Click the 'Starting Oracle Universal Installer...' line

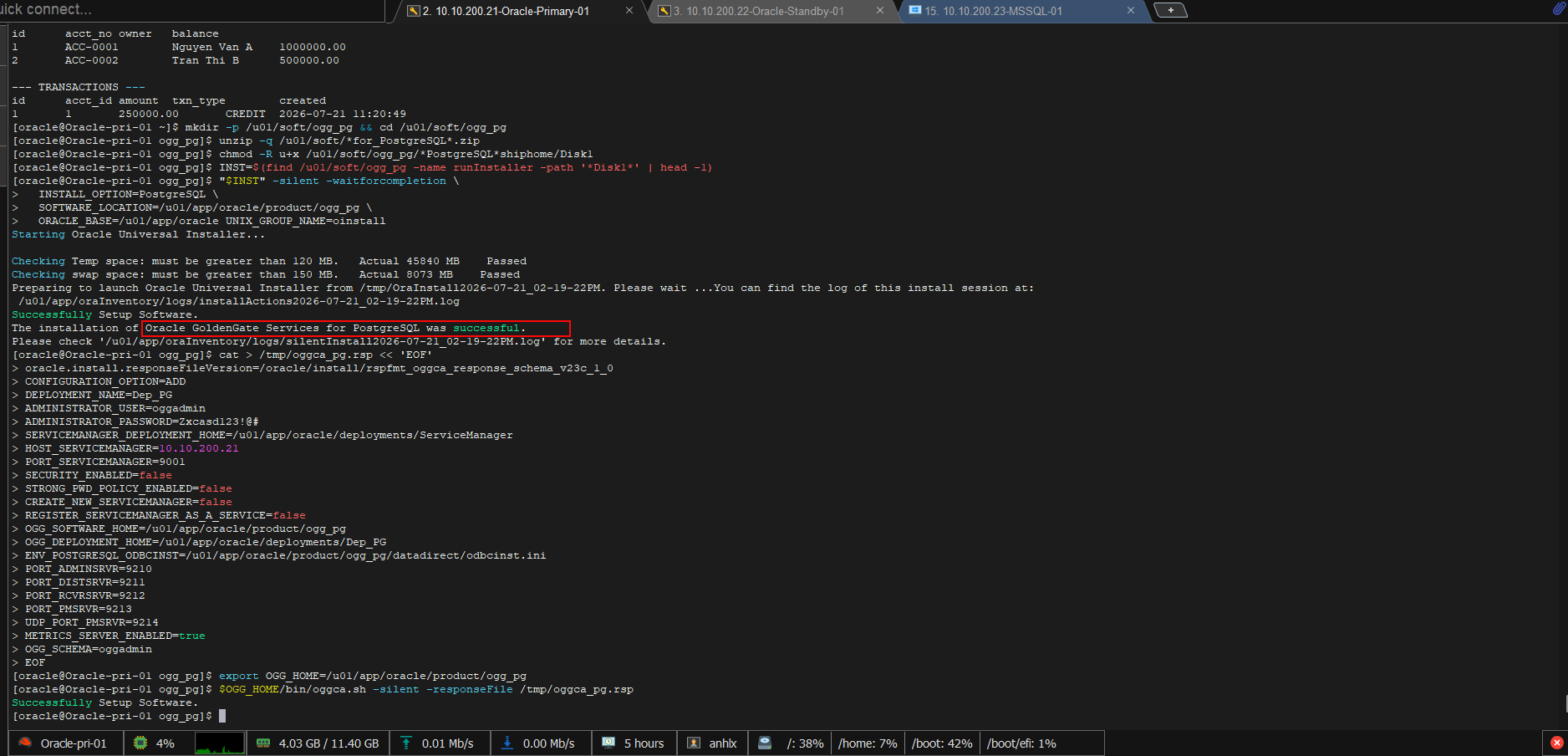(139, 234)
